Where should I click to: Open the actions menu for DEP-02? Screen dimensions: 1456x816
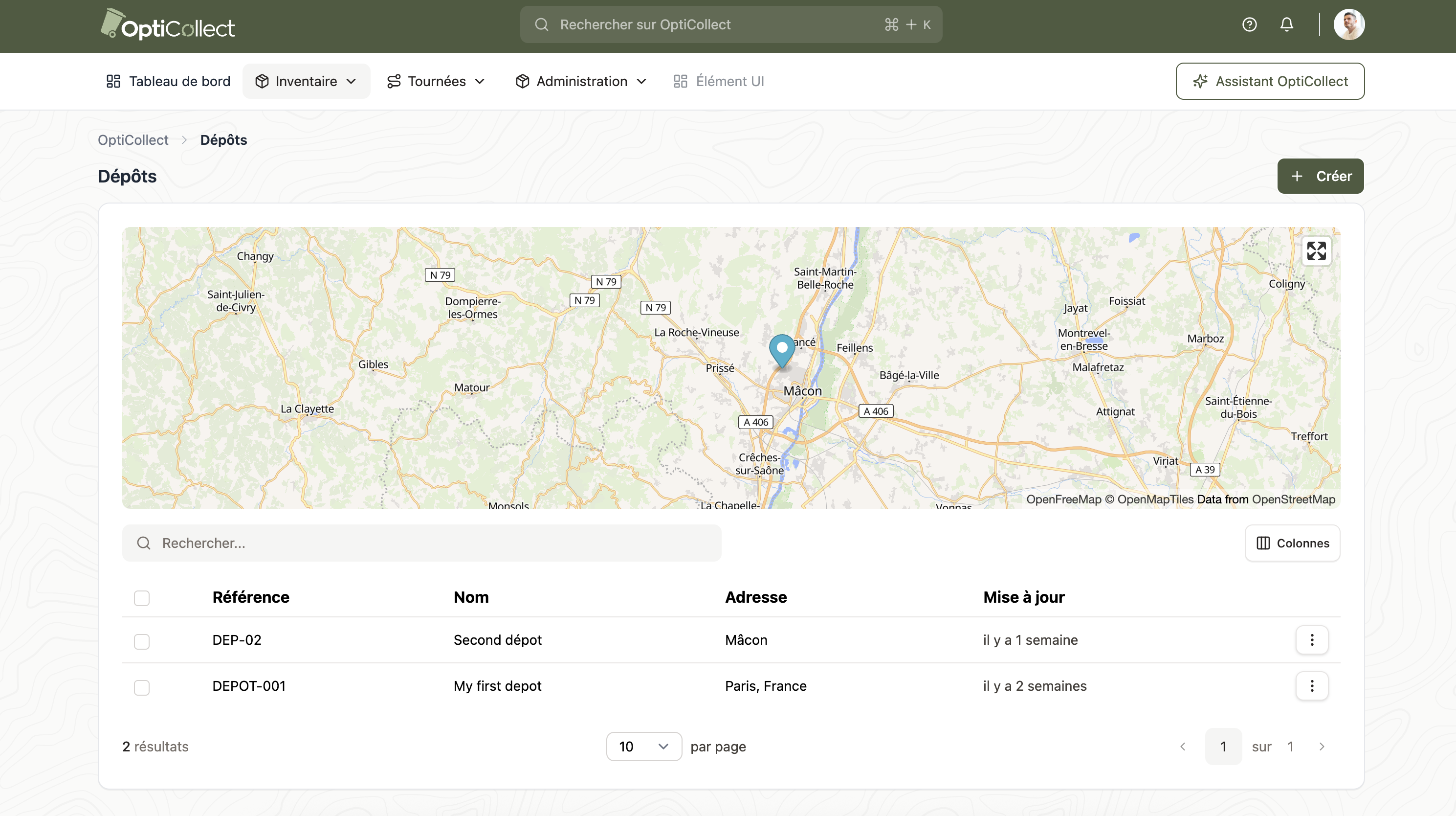[1311, 639]
